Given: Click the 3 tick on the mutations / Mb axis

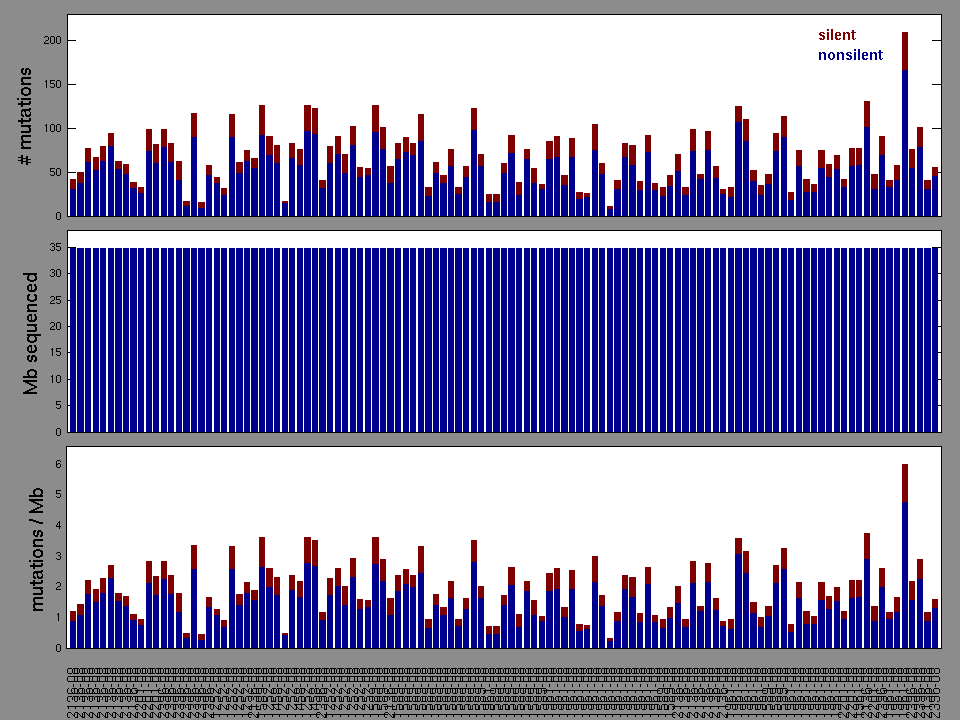Looking at the screenshot, I should pos(58,555).
